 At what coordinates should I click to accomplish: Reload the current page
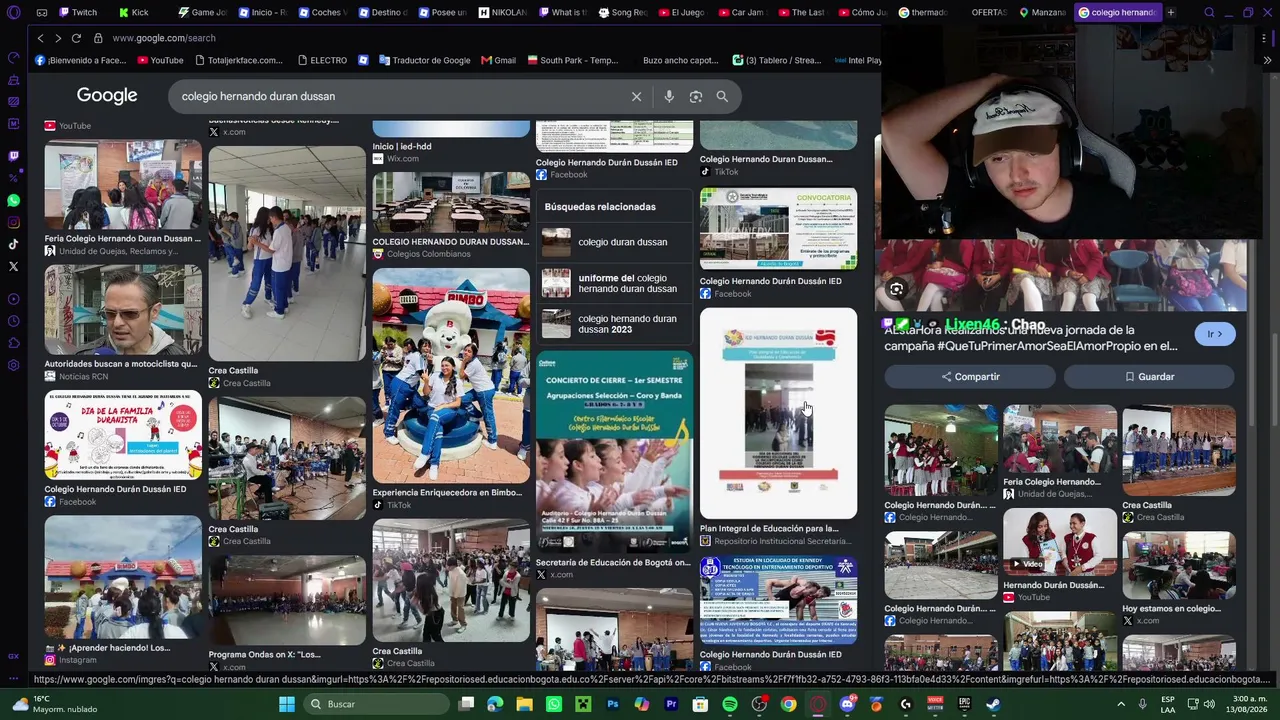coord(76,38)
